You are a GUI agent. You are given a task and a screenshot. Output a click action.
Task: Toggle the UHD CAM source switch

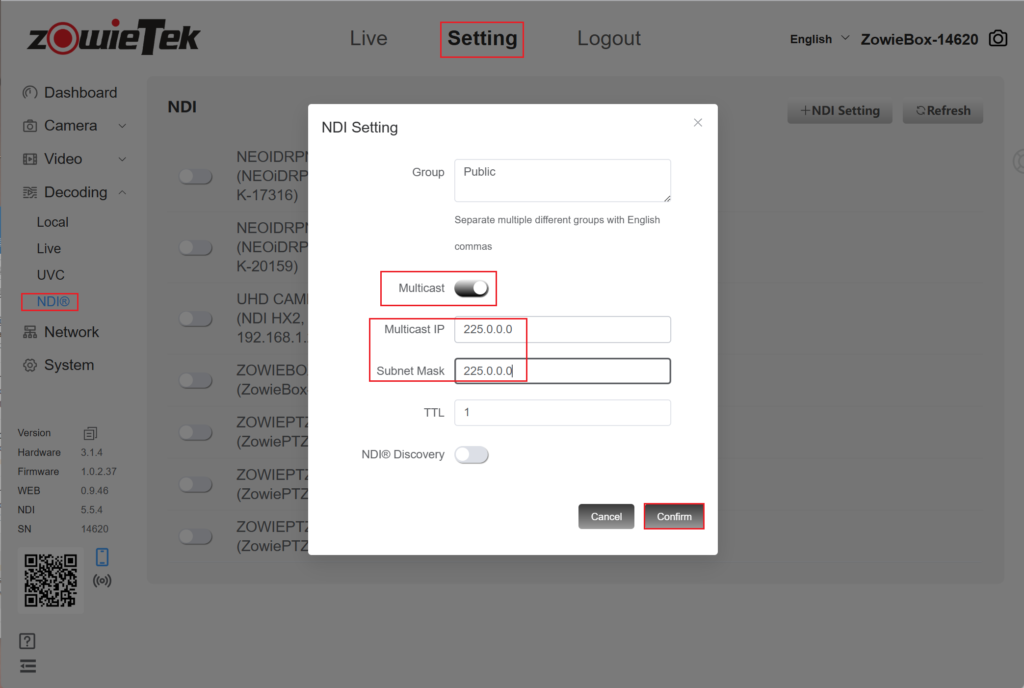pyautogui.click(x=195, y=318)
